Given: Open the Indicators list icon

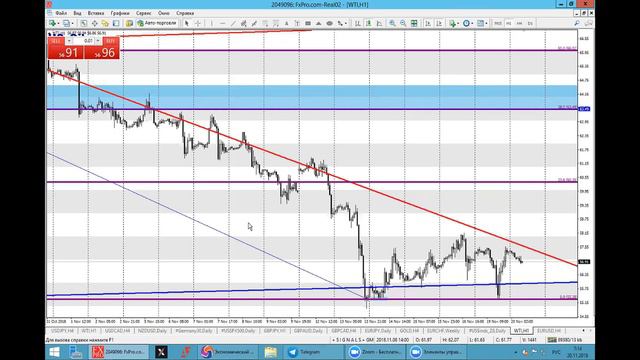Looking at the screenshot, I should coord(452,23).
